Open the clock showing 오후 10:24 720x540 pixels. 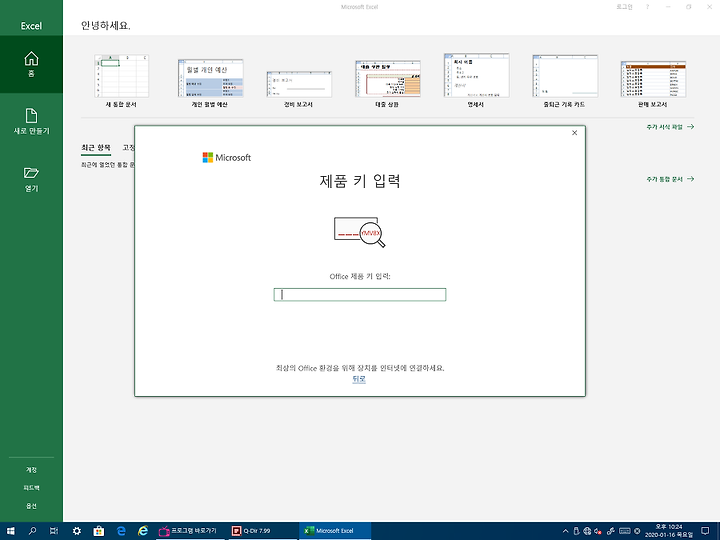[669, 531]
